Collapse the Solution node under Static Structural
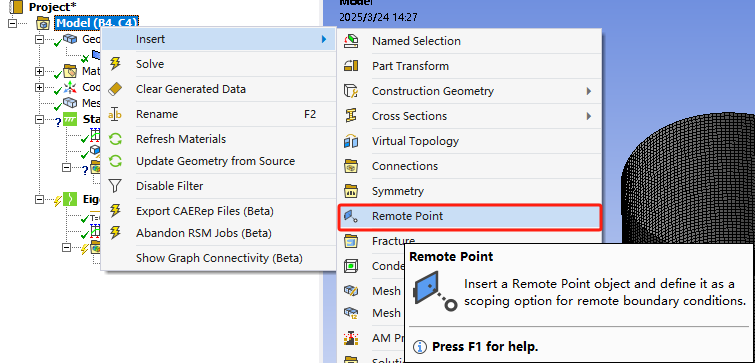Image resolution: width=755 pixels, height=363 pixels. (x=67, y=168)
